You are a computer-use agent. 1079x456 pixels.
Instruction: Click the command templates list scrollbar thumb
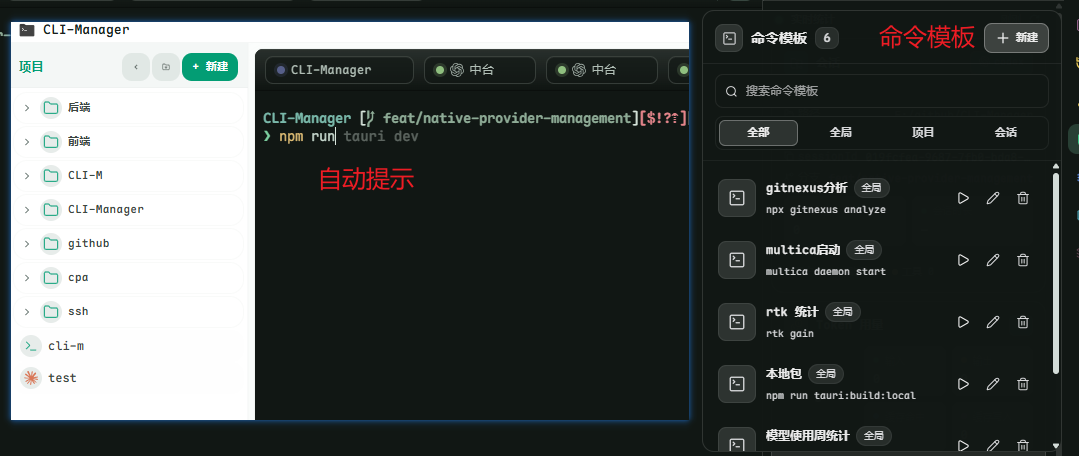point(1056,273)
